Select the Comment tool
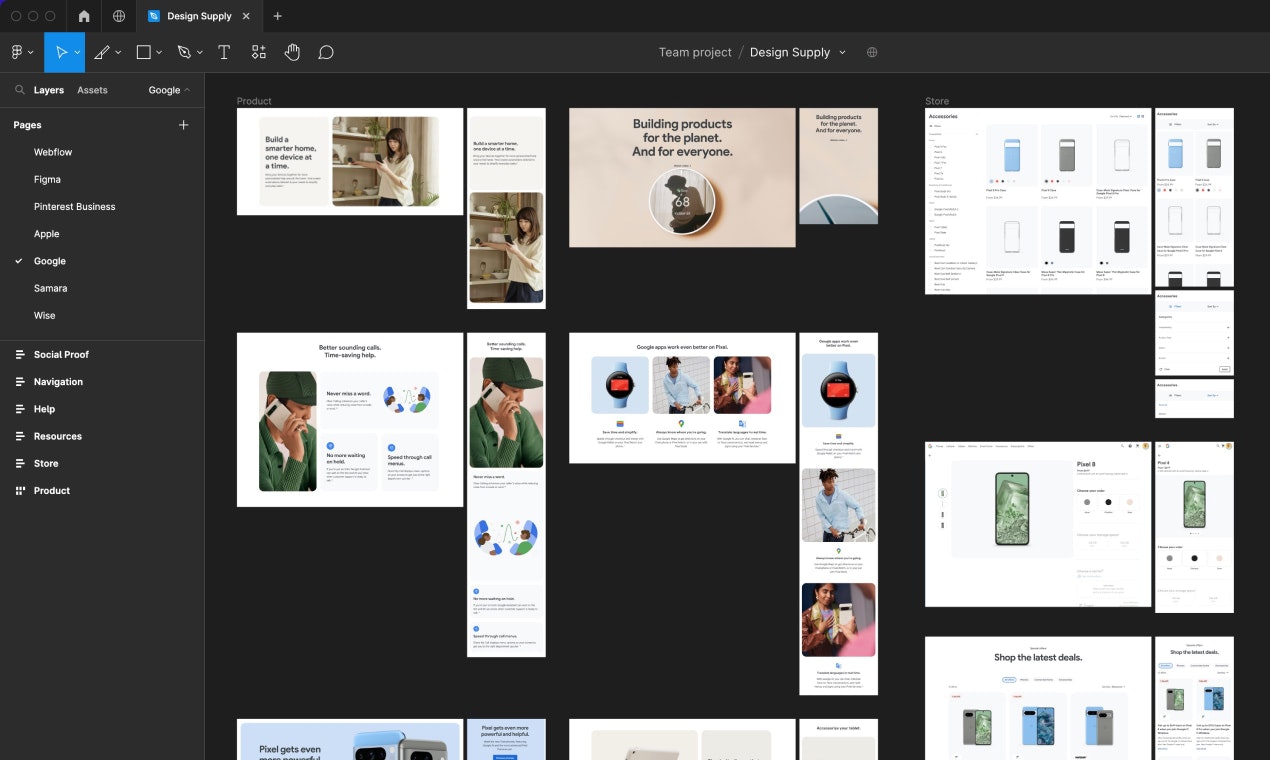Screen dimensions: 1270x760 [x=326, y=52]
